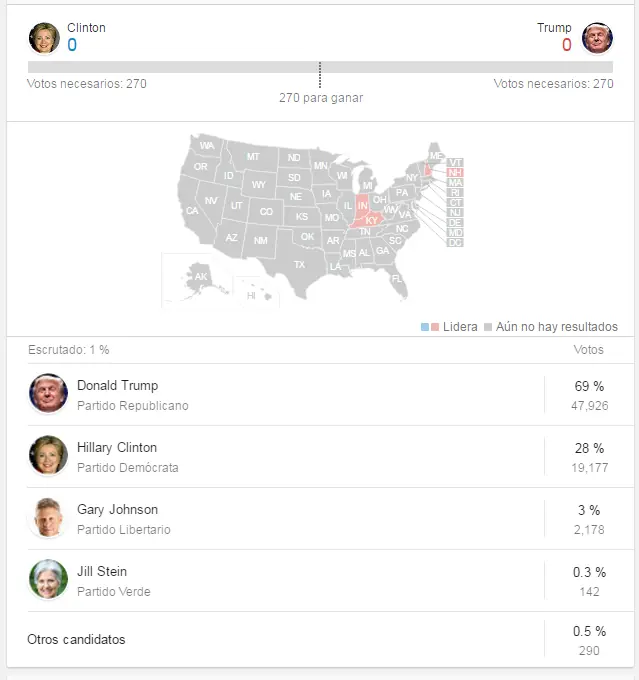Click the gray 'Aún no hay resultados' swatch
639x680 pixels.
(x=488, y=327)
